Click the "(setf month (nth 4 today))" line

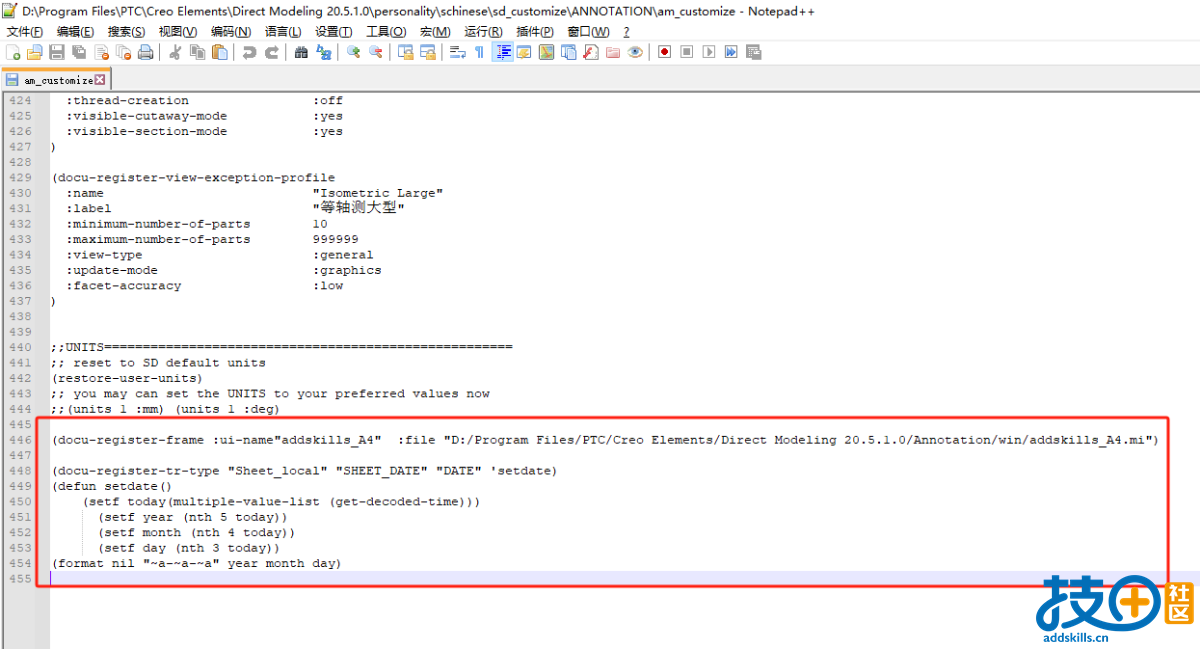pyautogui.click(x=196, y=532)
